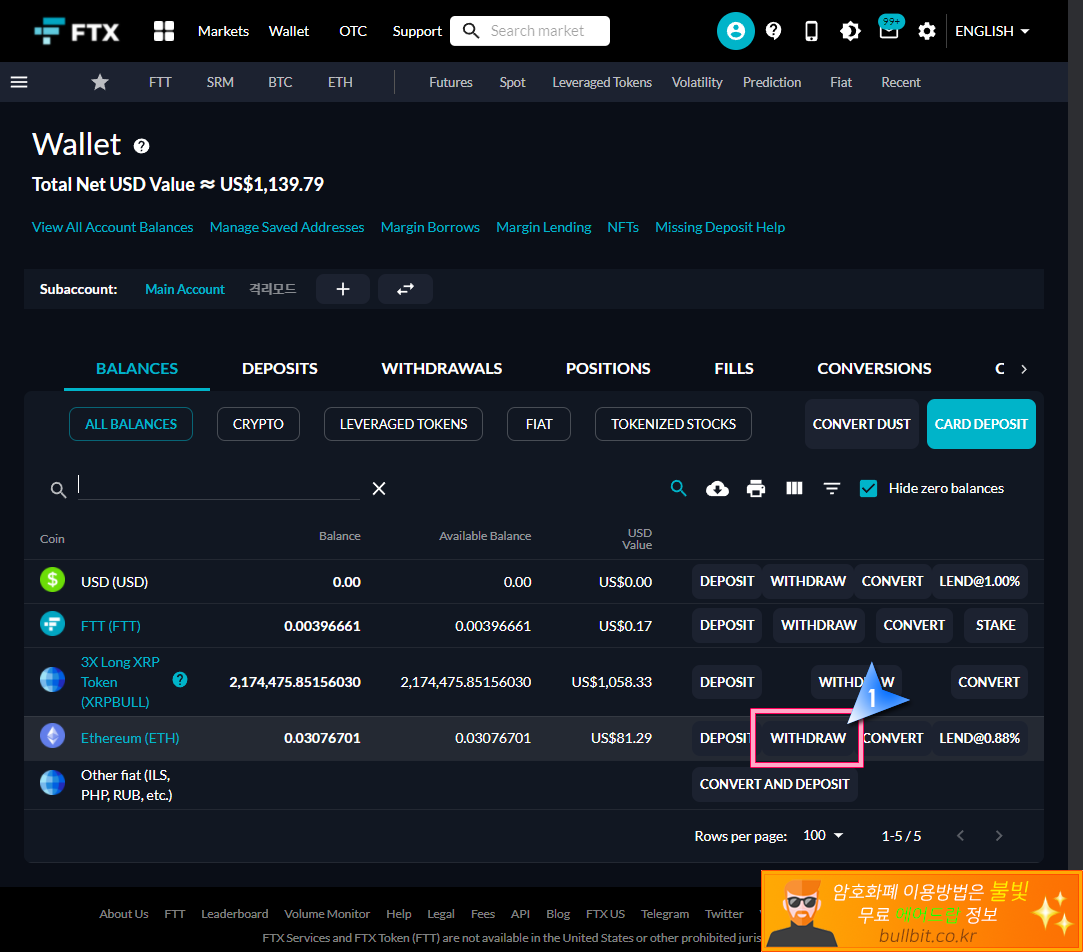Filter by TOKENIZED STOCKS balances

click(x=673, y=424)
